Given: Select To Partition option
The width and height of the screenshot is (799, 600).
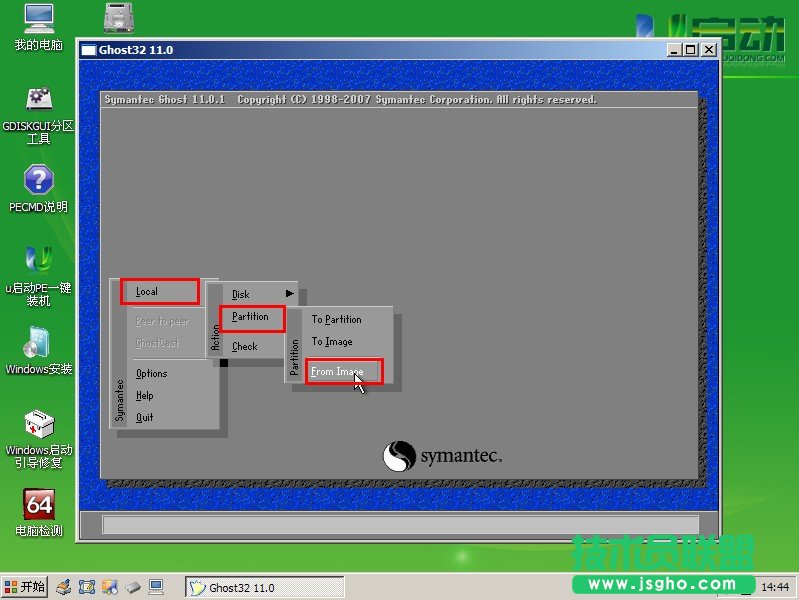Looking at the screenshot, I should 337,320.
